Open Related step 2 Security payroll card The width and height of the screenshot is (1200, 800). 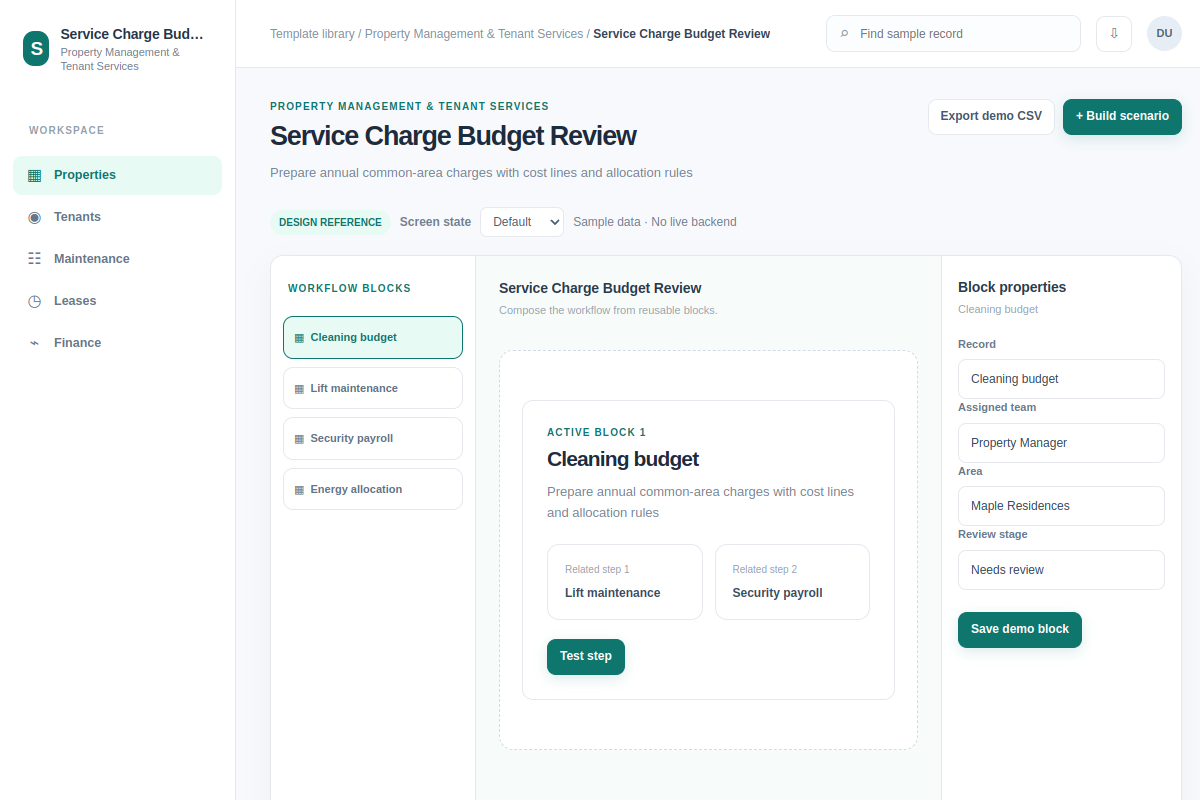pos(792,582)
